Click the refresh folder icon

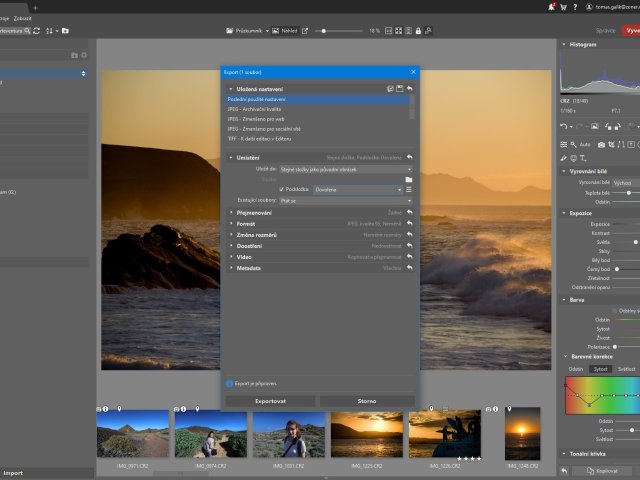coord(36,31)
